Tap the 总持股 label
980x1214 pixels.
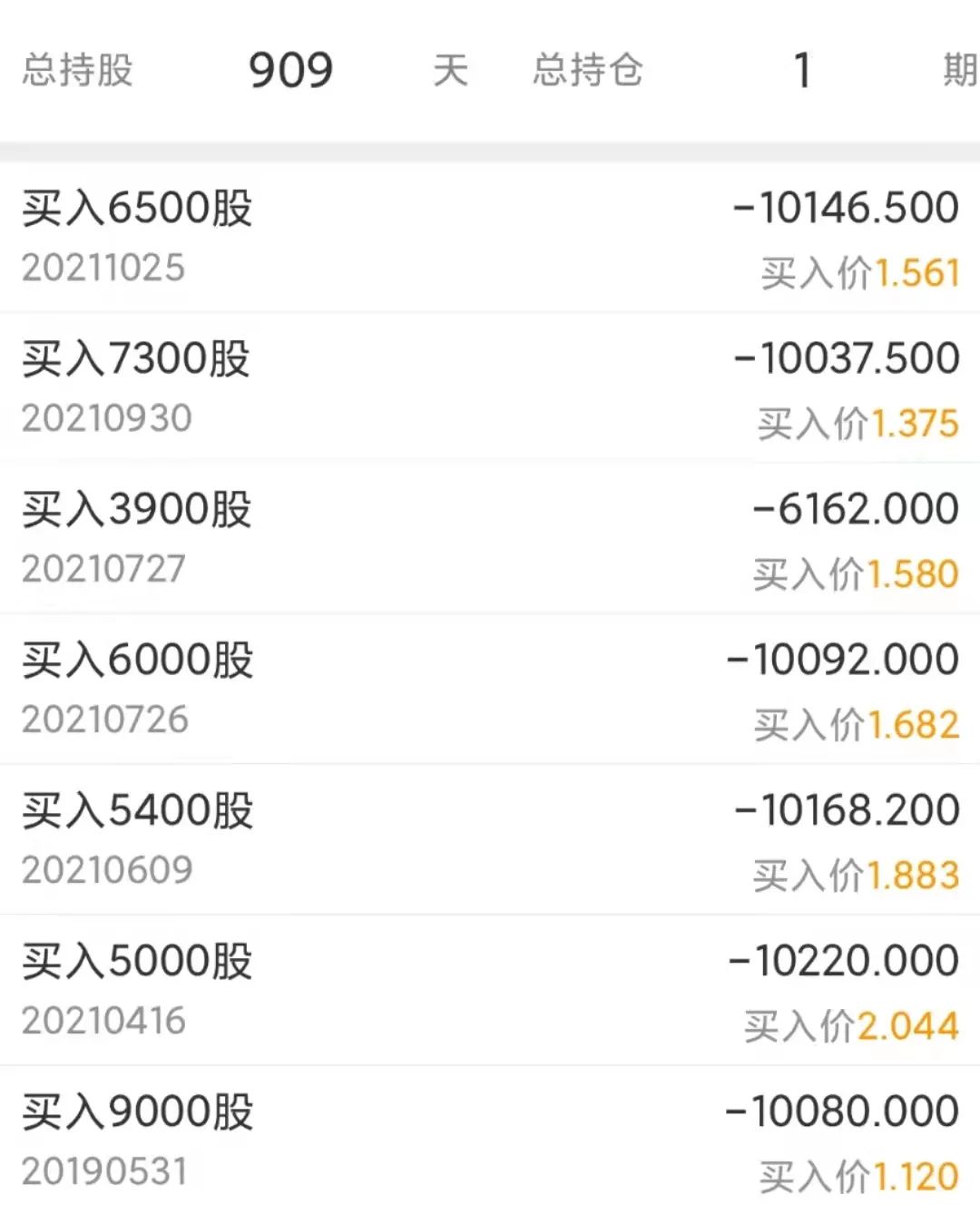coord(78,70)
